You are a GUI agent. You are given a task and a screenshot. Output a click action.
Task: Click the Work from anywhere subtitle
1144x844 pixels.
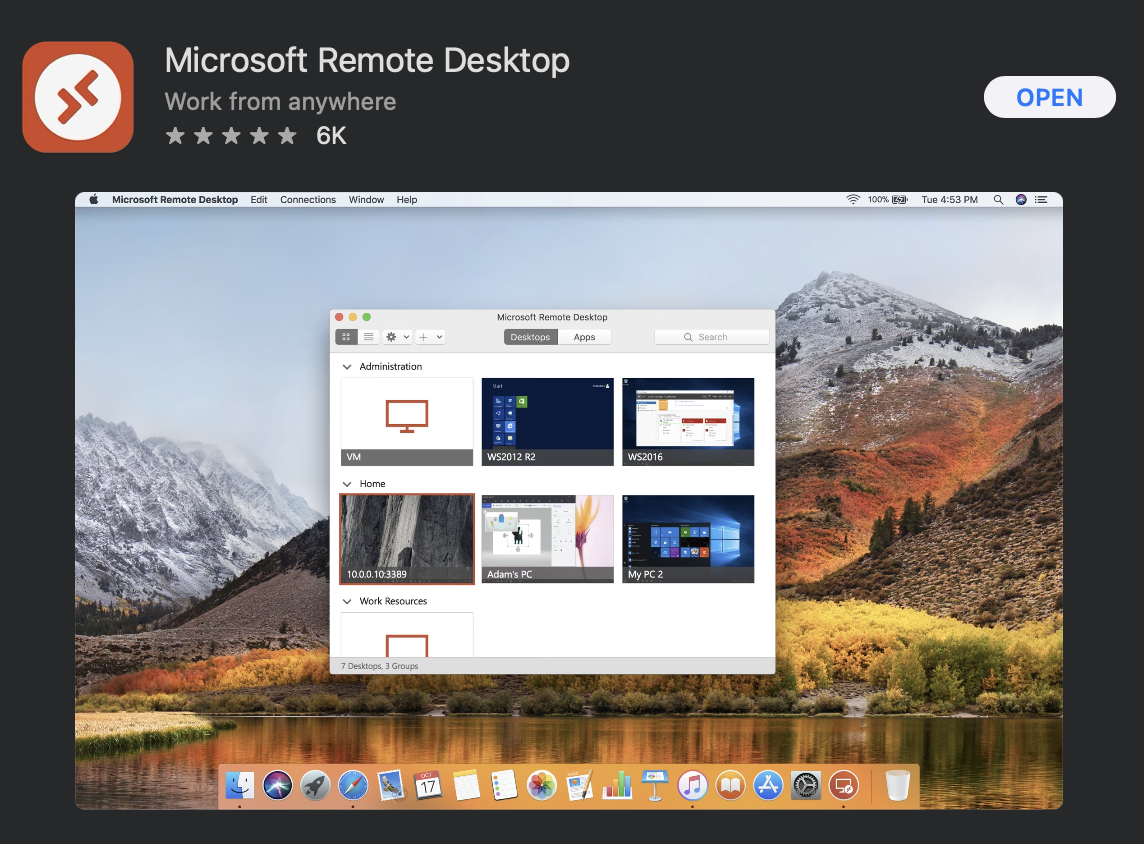280,101
